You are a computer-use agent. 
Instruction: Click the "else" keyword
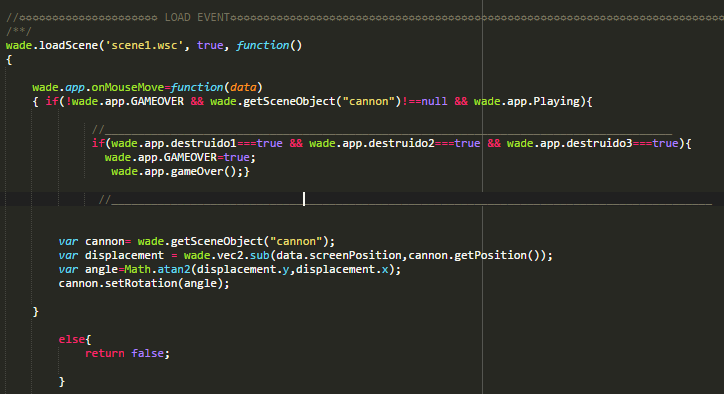72,339
